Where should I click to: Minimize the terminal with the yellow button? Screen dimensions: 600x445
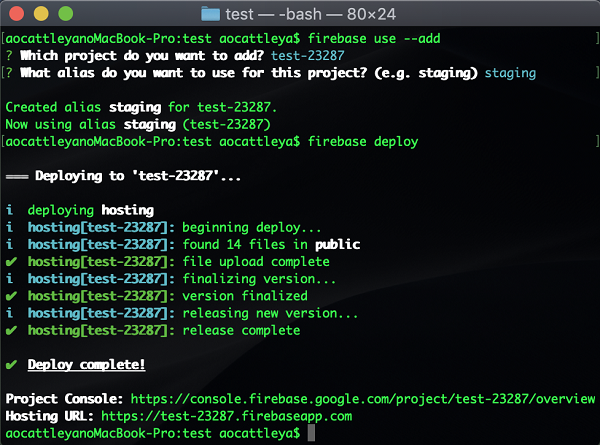point(40,14)
